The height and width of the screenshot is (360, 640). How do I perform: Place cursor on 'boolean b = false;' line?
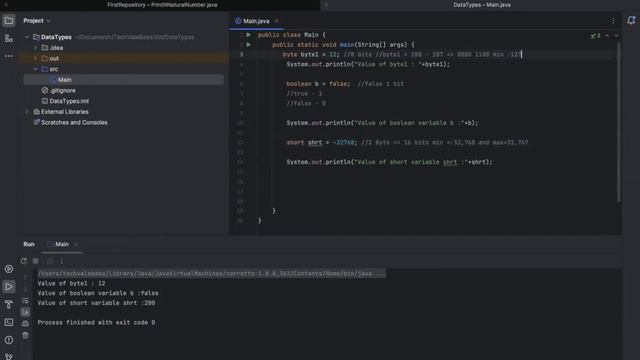(318, 84)
